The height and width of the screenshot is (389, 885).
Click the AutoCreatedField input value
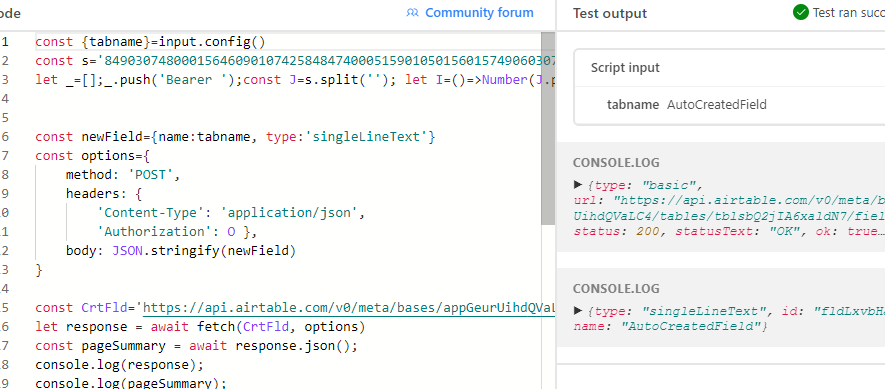pos(717,104)
